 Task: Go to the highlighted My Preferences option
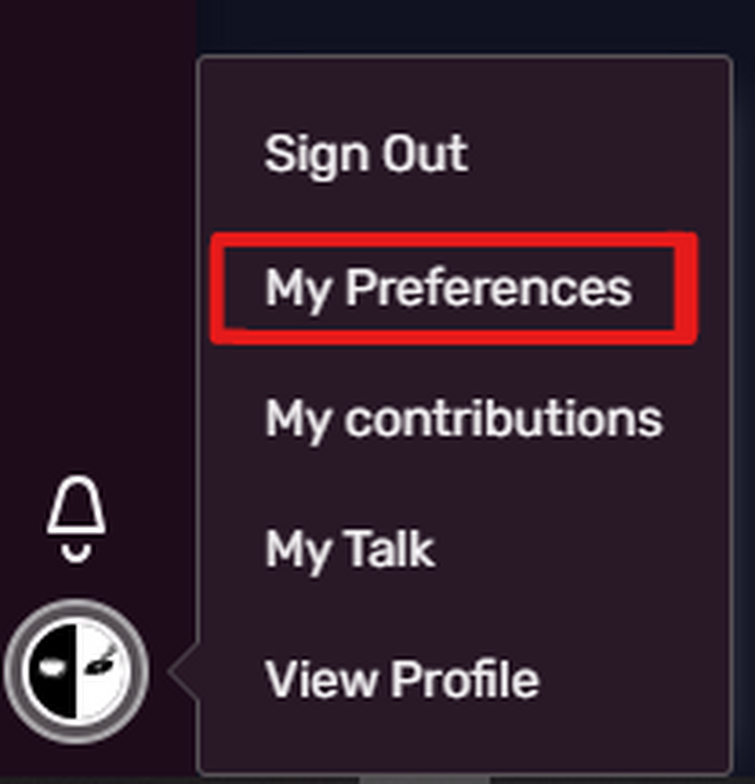pyautogui.click(x=448, y=288)
